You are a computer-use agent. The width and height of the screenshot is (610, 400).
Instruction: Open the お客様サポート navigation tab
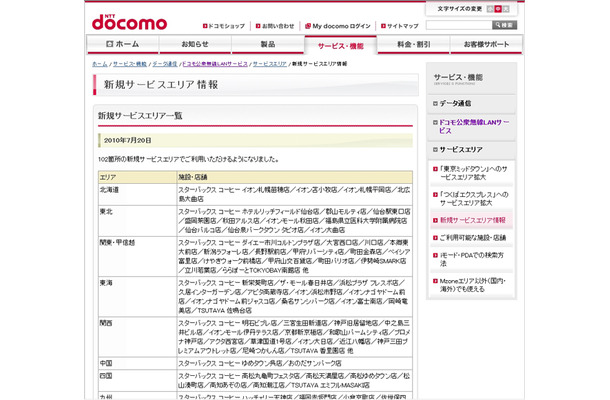pos(486,44)
